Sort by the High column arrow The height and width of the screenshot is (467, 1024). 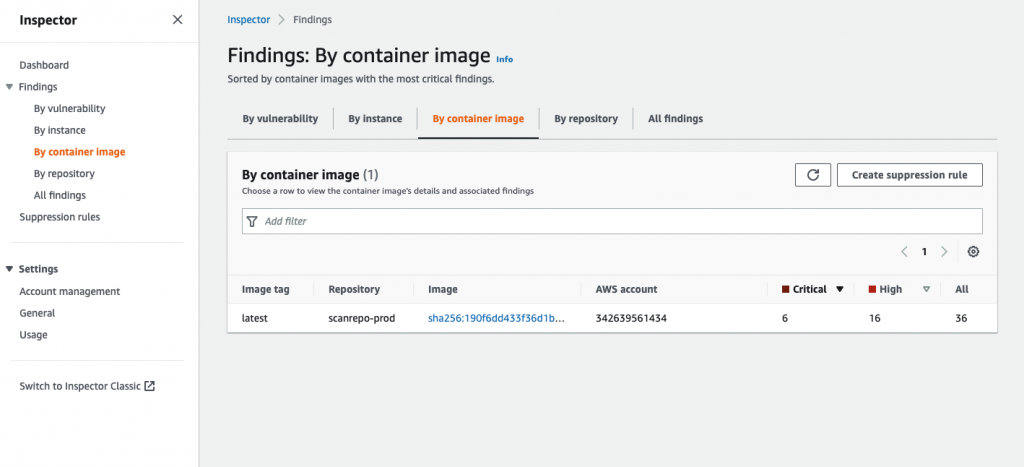click(926, 290)
